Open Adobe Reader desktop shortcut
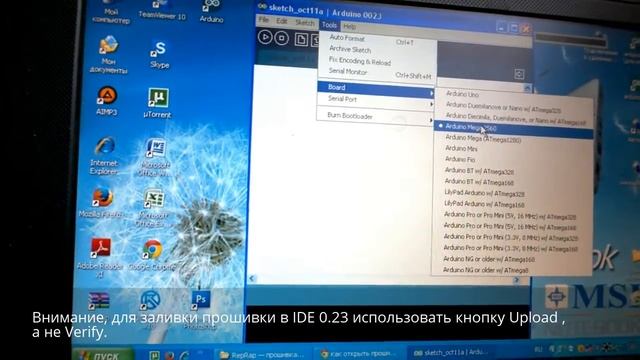 pyautogui.click(x=100, y=258)
